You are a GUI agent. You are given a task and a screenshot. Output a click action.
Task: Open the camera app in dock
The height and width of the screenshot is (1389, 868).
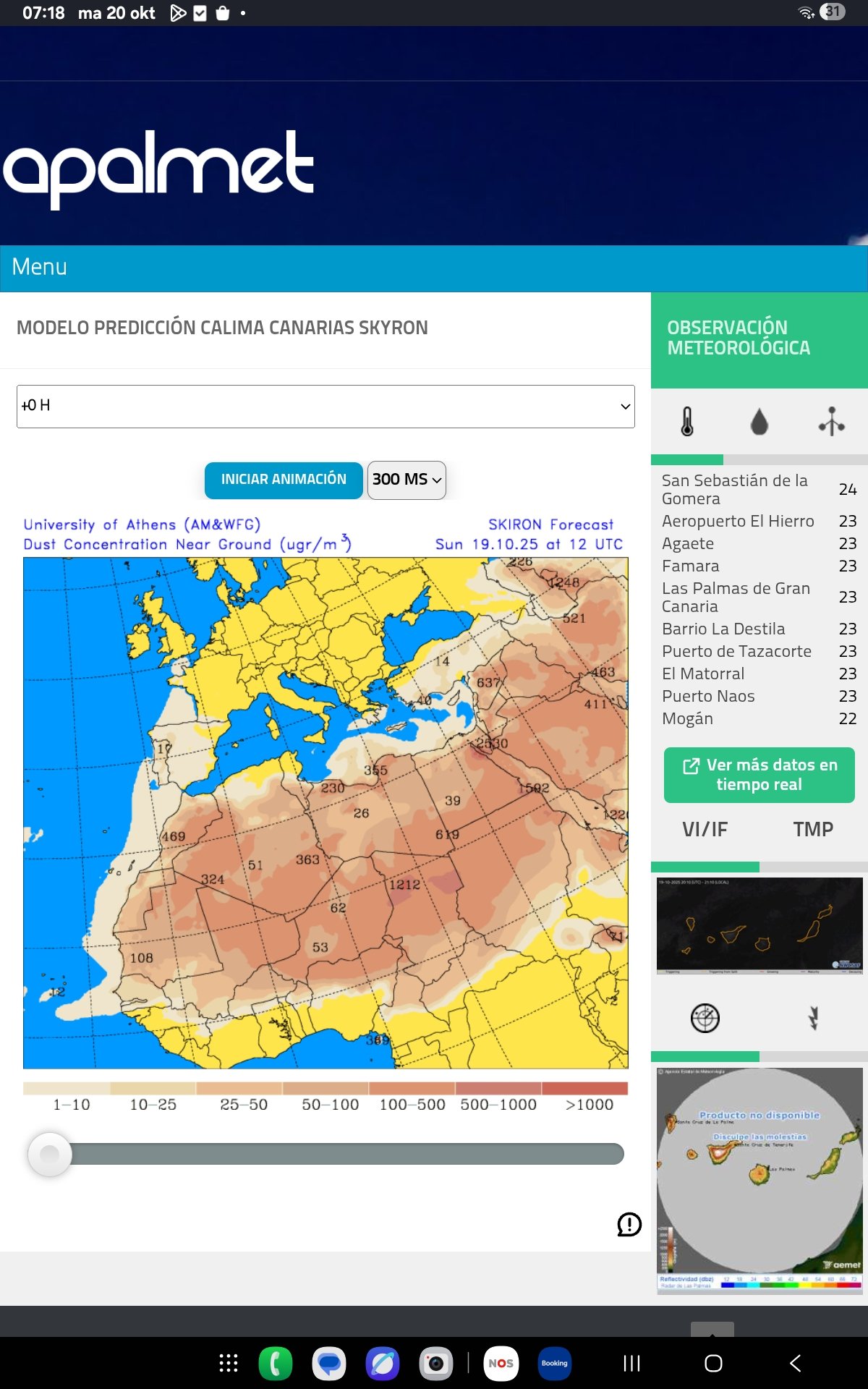[x=436, y=1364]
